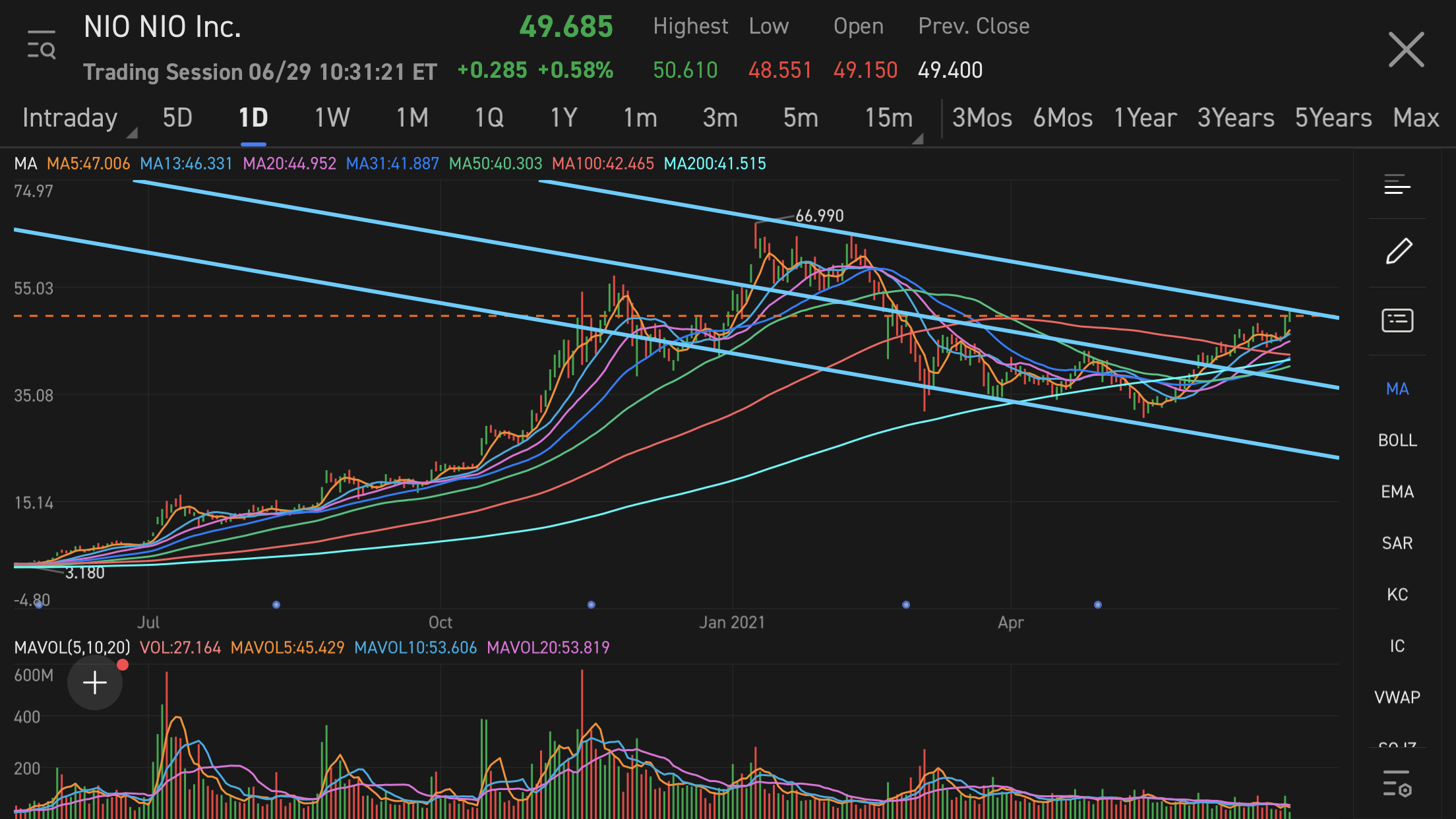Enable the EMA indicator
Image resolution: width=1456 pixels, height=819 pixels.
(x=1397, y=492)
